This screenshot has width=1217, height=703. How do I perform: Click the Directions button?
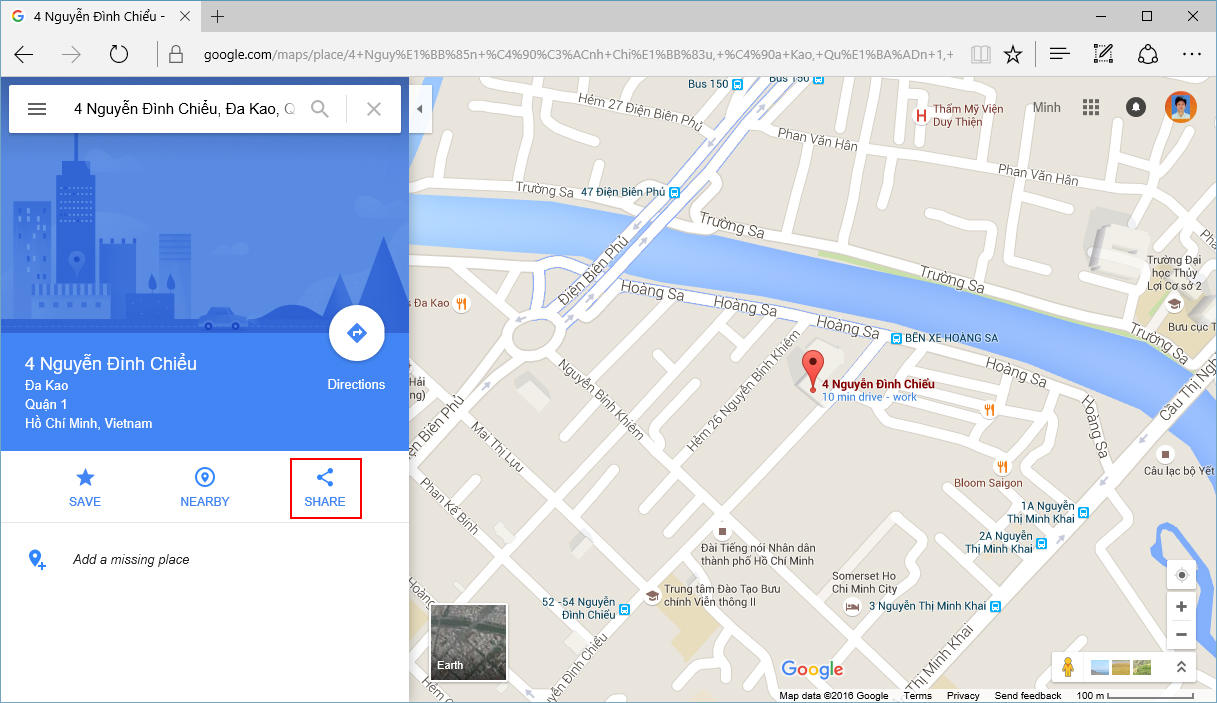click(x=356, y=334)
